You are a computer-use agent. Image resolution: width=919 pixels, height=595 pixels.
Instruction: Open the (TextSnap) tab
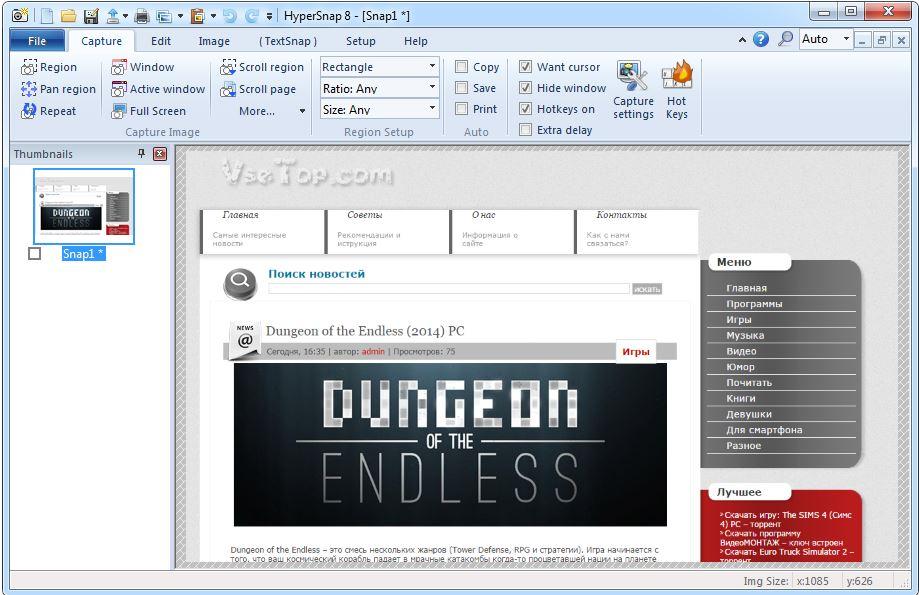tap(288, 41)
